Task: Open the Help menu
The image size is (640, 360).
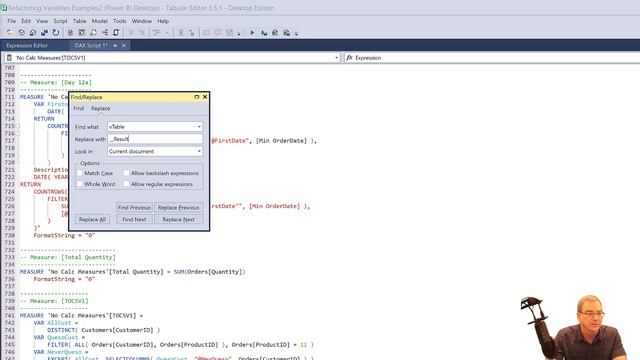Action: tap(163, 21)
